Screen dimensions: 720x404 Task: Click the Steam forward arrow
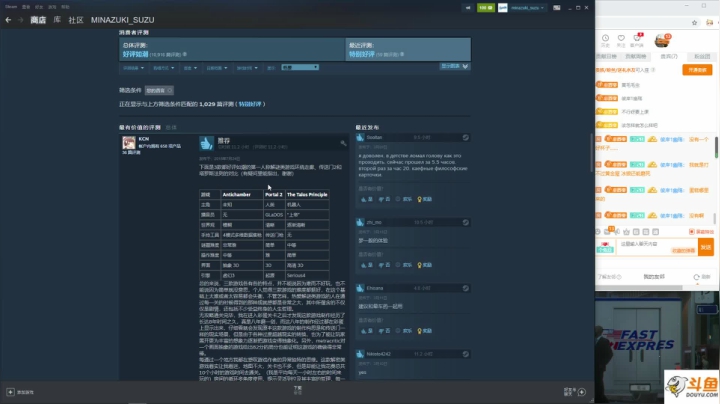[20, 20]
